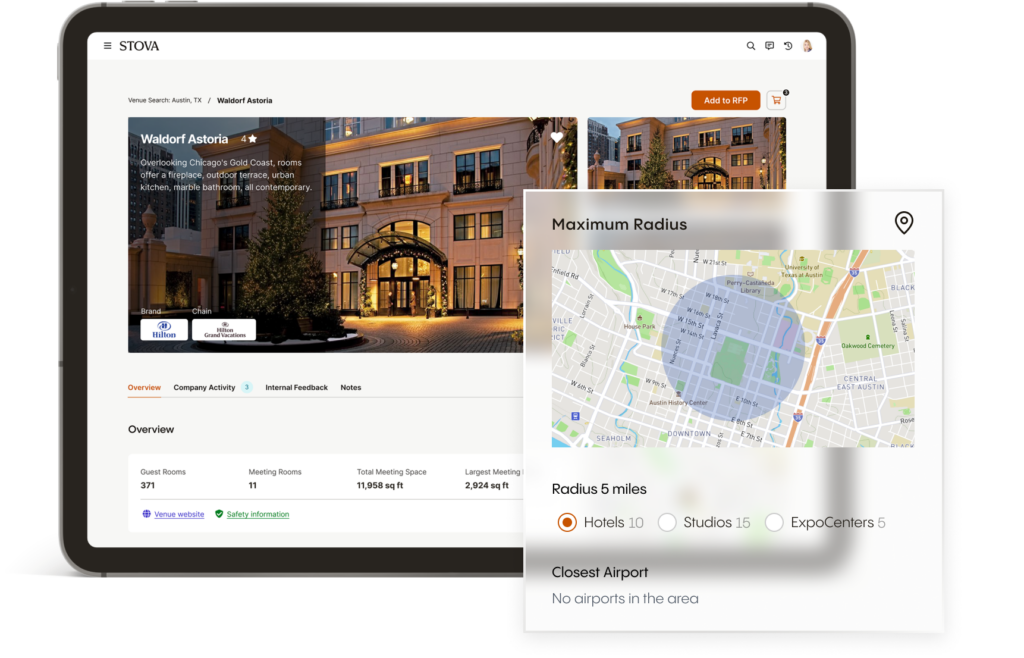The width and height of the screenshot is (1024, 658).
Task: Open the search icon in the top bar
Action: [x=750, y=46]
